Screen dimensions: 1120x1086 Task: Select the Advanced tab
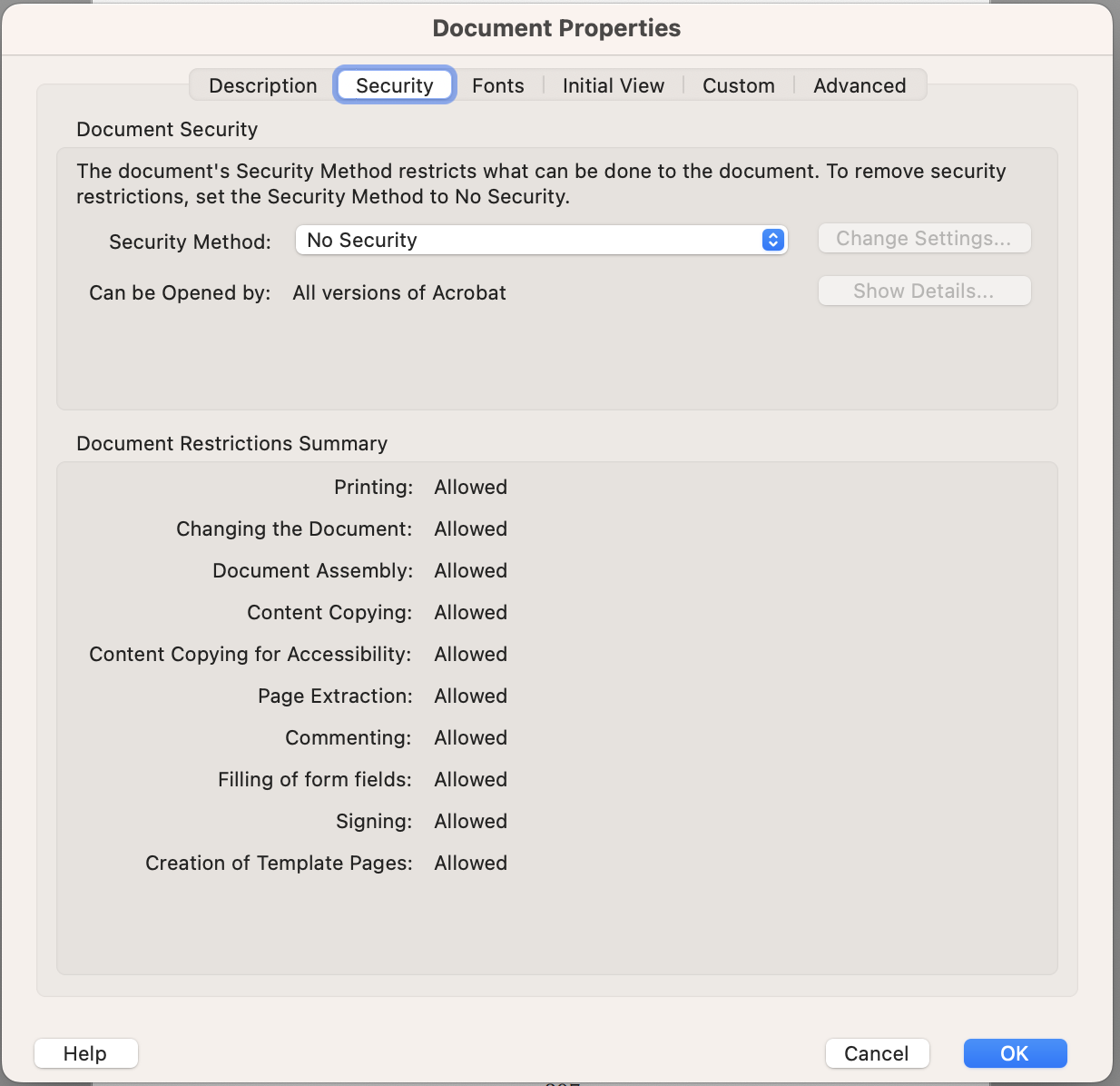pos(859,85)
